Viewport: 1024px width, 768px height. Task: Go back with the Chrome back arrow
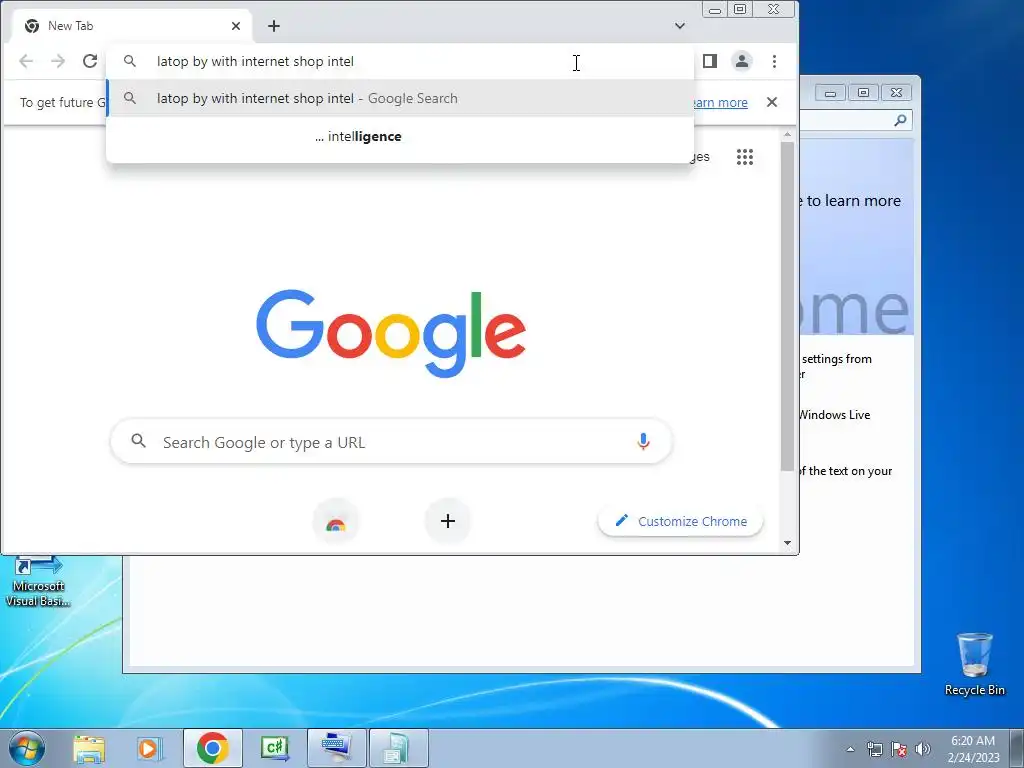pyautogui.click(x=26, y=61)
